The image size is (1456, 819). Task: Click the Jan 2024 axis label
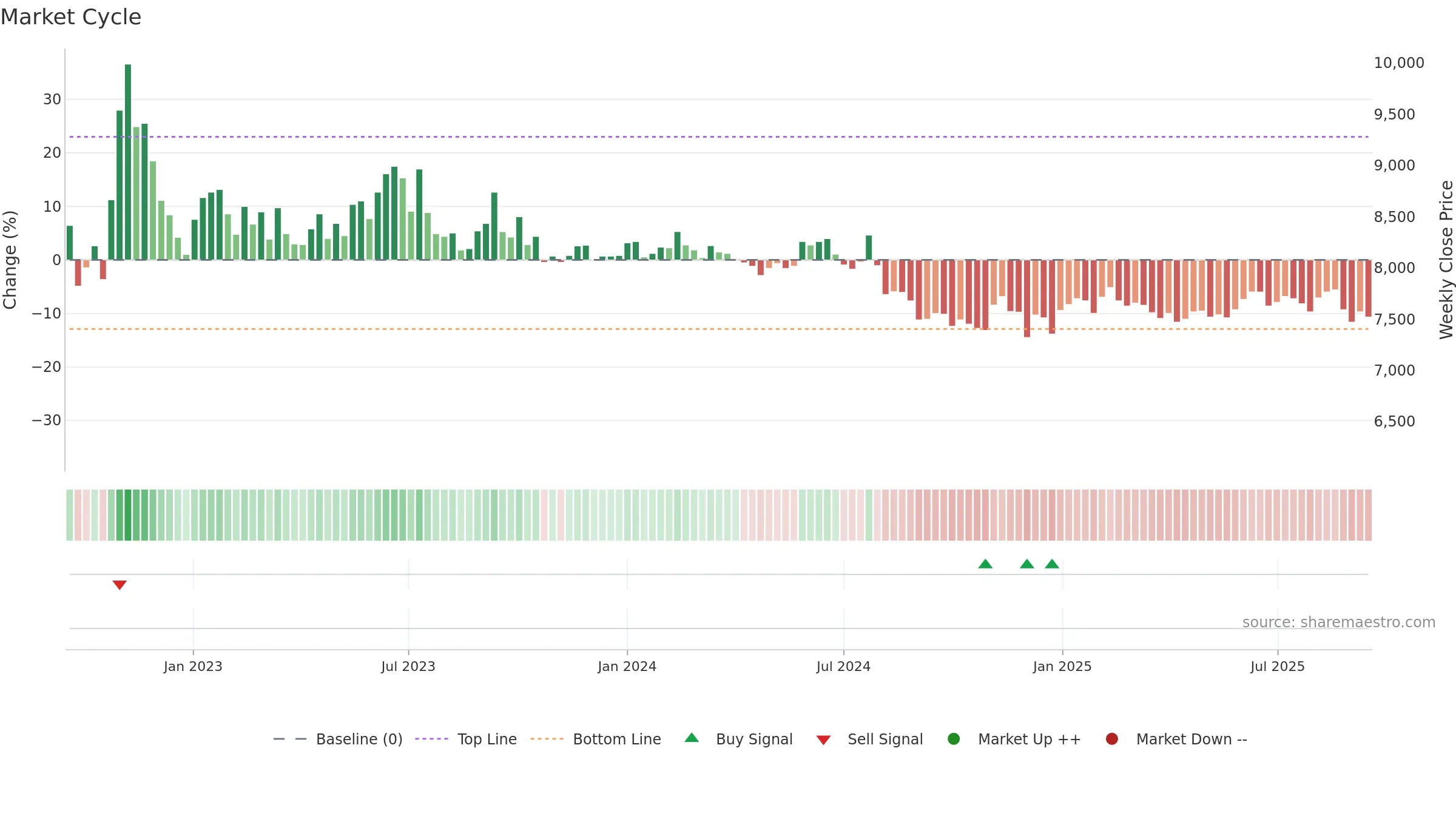pyautogui.click(x=627, y=666)
